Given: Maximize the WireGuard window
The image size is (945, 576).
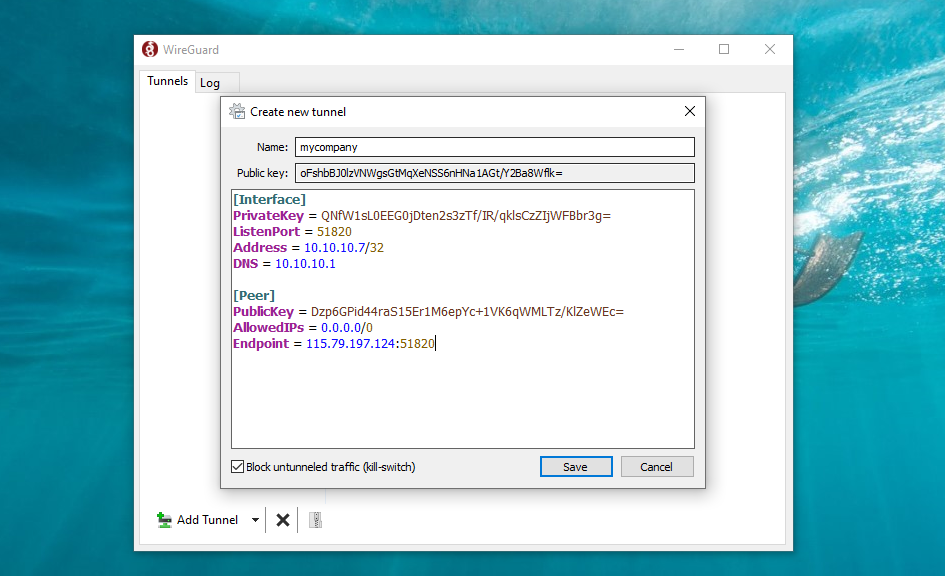Looking at the screenshot, I should tap(724, 49).
